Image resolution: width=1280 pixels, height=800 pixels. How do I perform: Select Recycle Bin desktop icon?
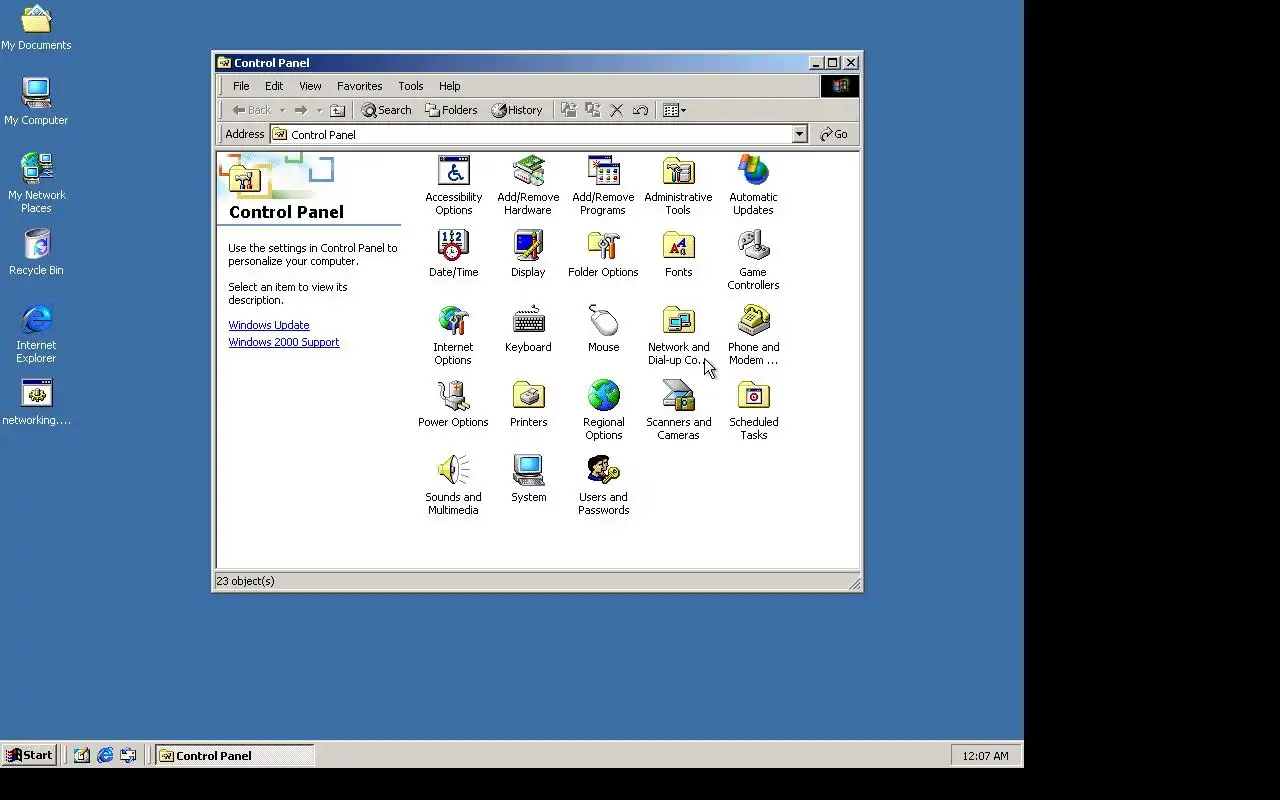[x=36, y=252]
